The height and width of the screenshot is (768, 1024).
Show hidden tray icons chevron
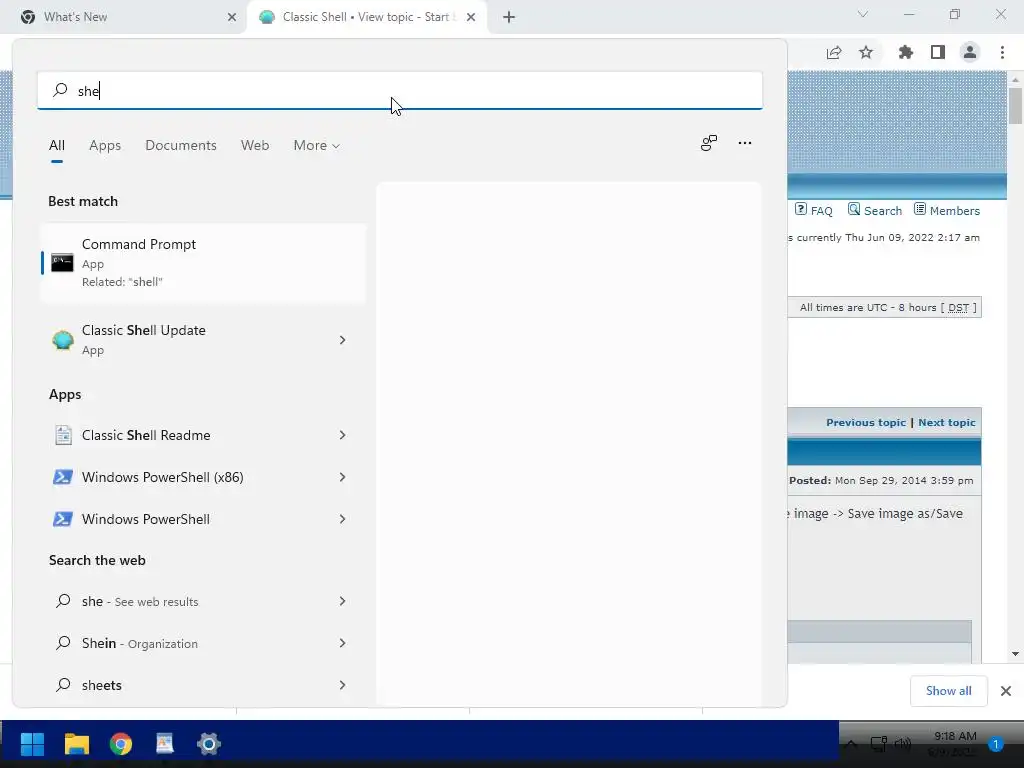coord(852,744)
